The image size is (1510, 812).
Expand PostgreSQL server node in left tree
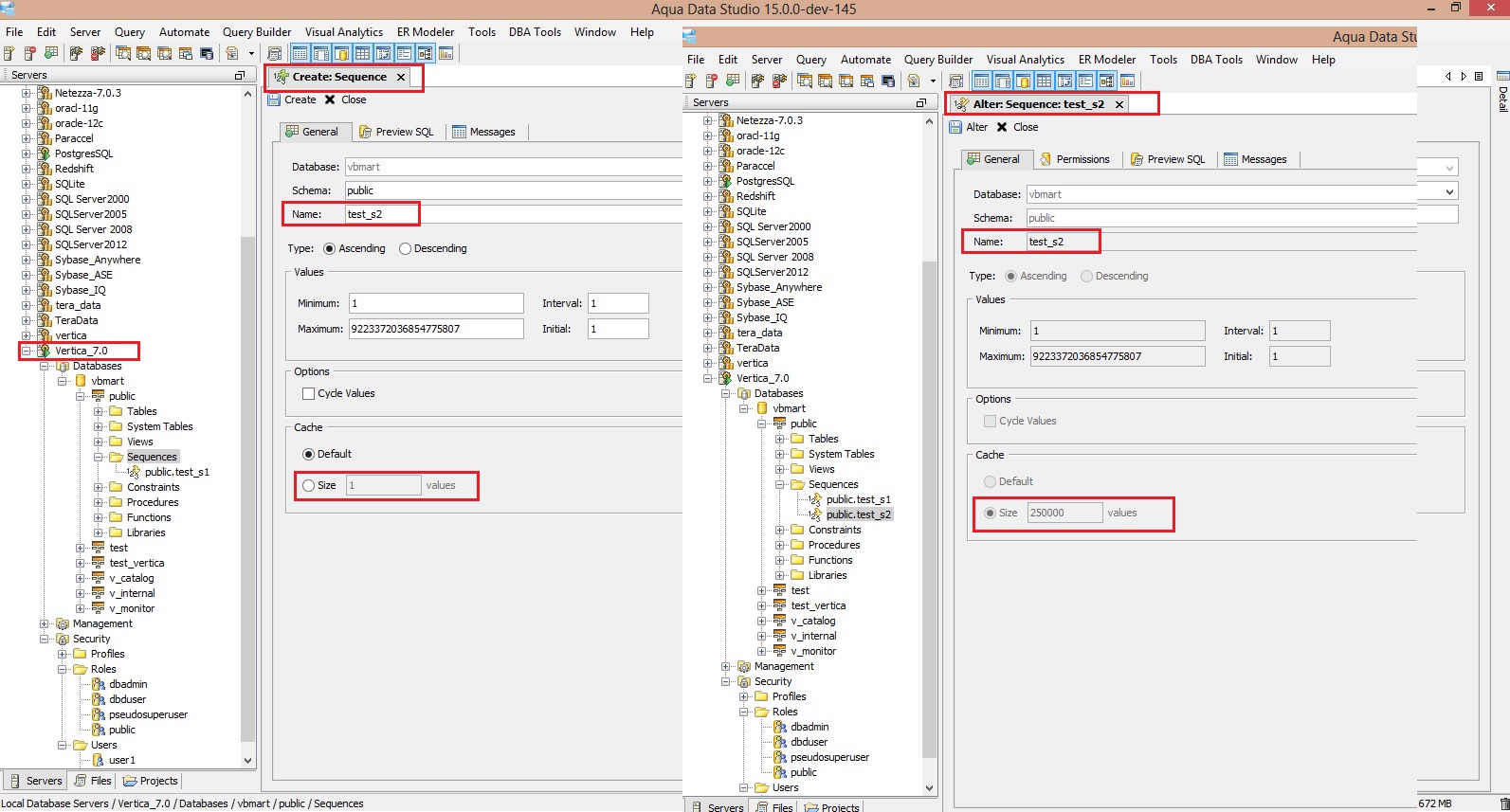tap(27, 153)
